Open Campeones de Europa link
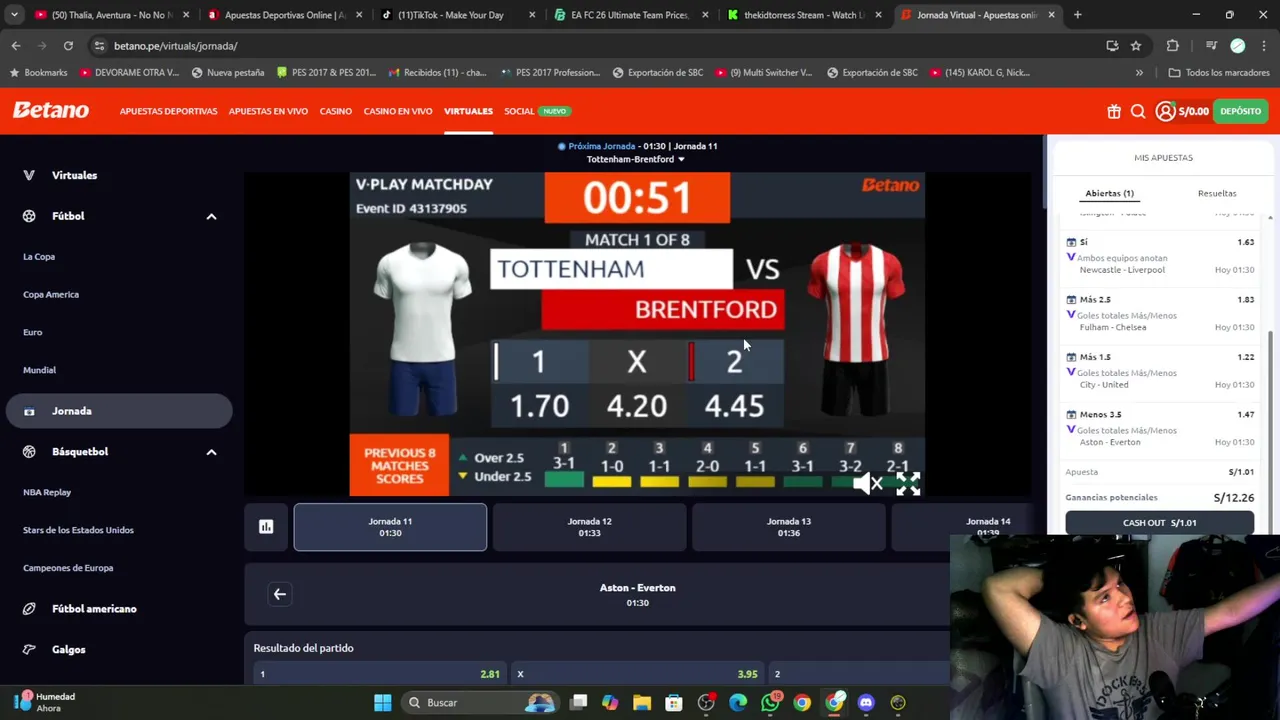The width and height of the screenshot is (1280, 720). click(68, 568)
